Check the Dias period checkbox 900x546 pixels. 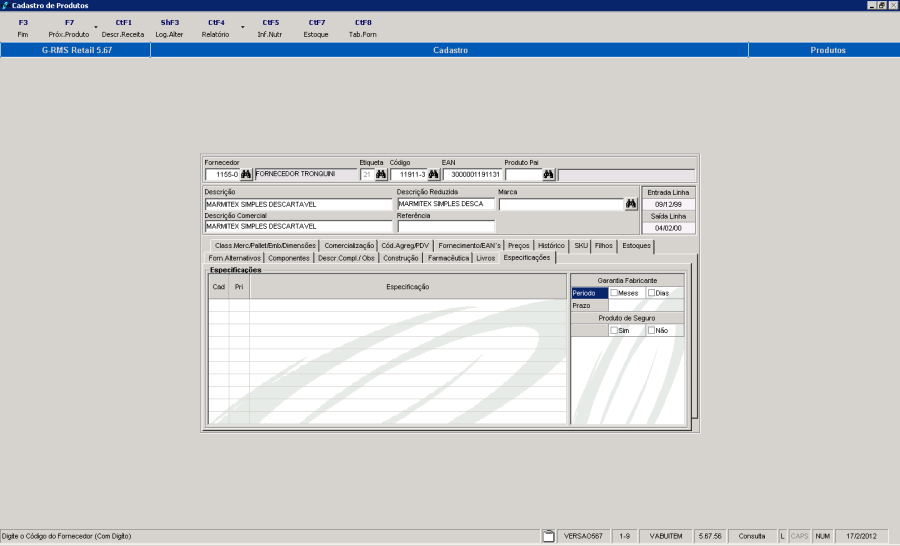(x=651, y=293)
